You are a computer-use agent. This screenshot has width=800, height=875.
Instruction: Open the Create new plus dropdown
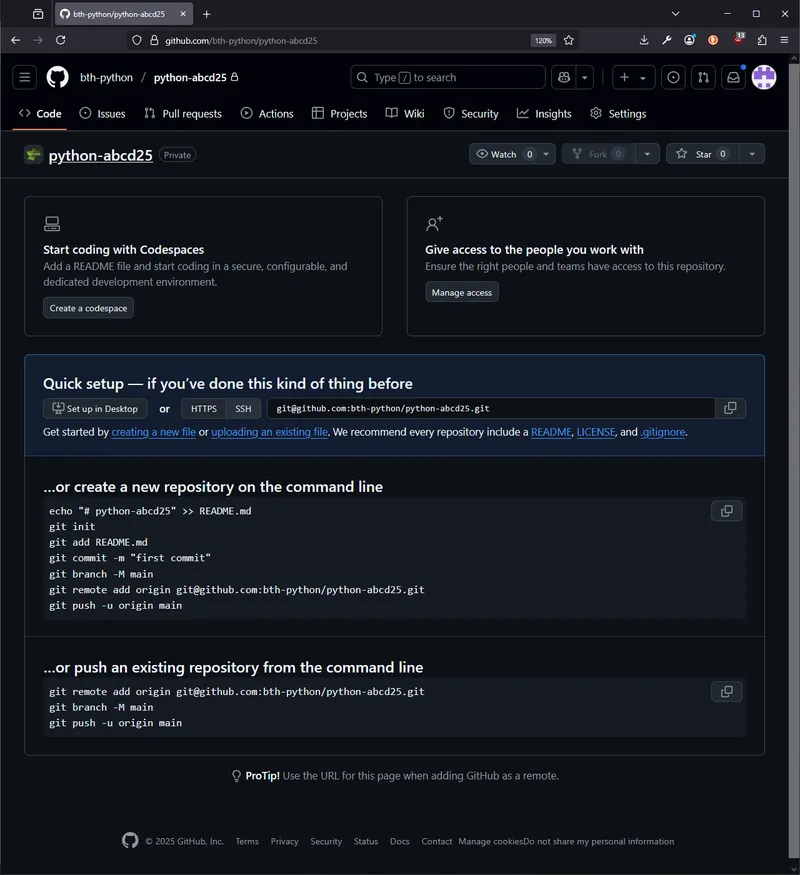pos(633,77)
